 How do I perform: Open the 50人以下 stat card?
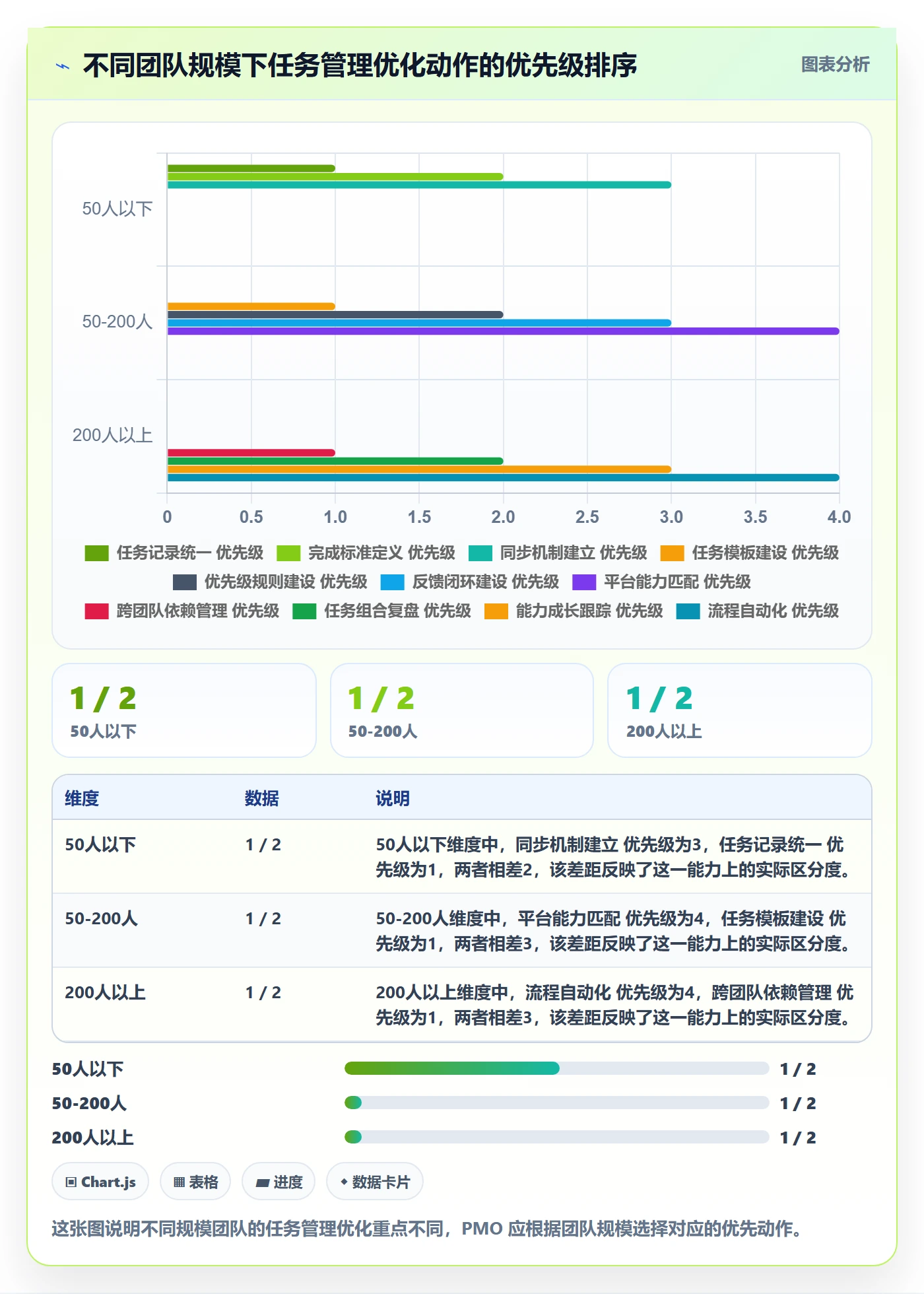click(x=184, y=710)
